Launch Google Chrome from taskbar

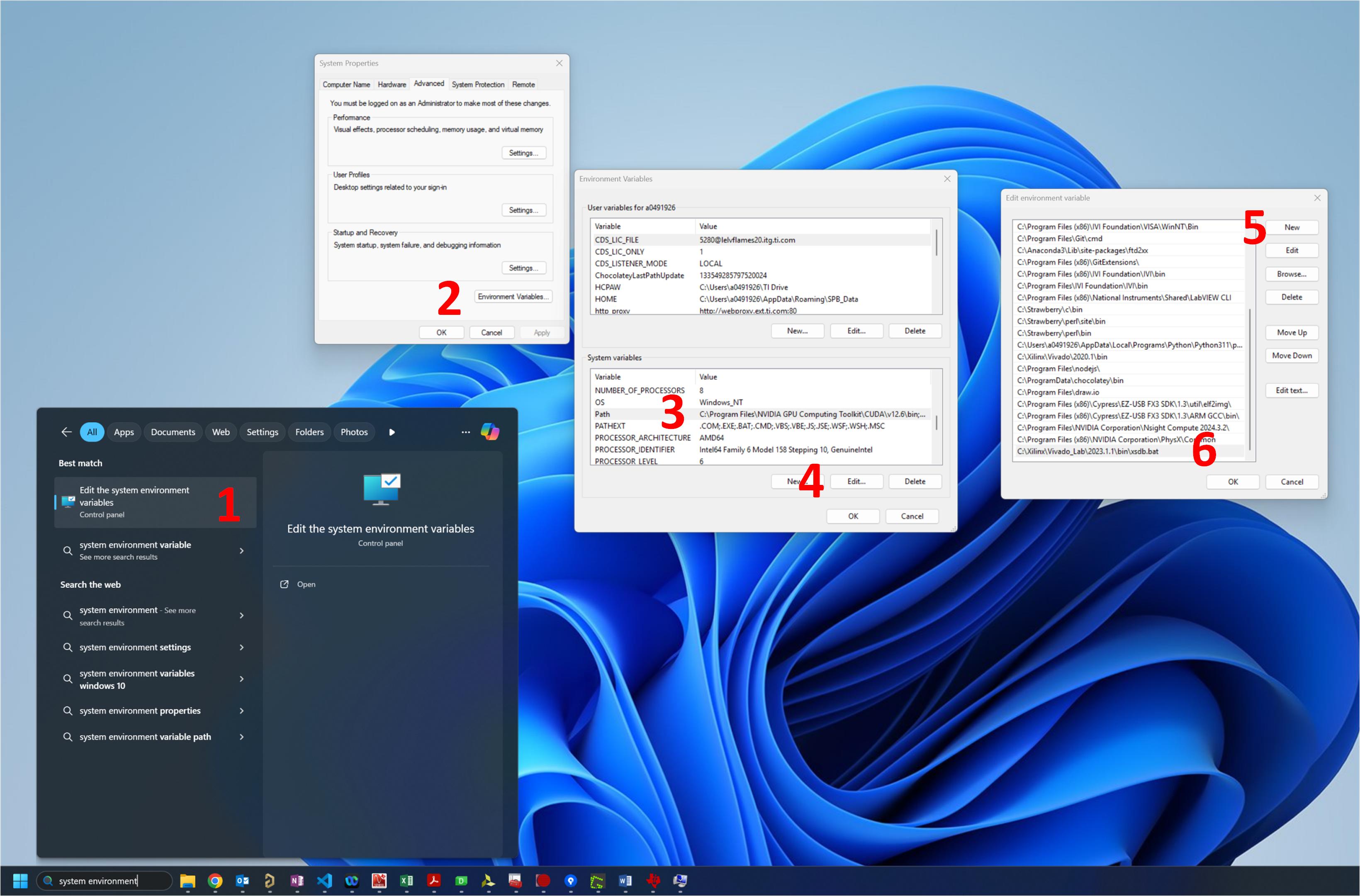[215, 881]
